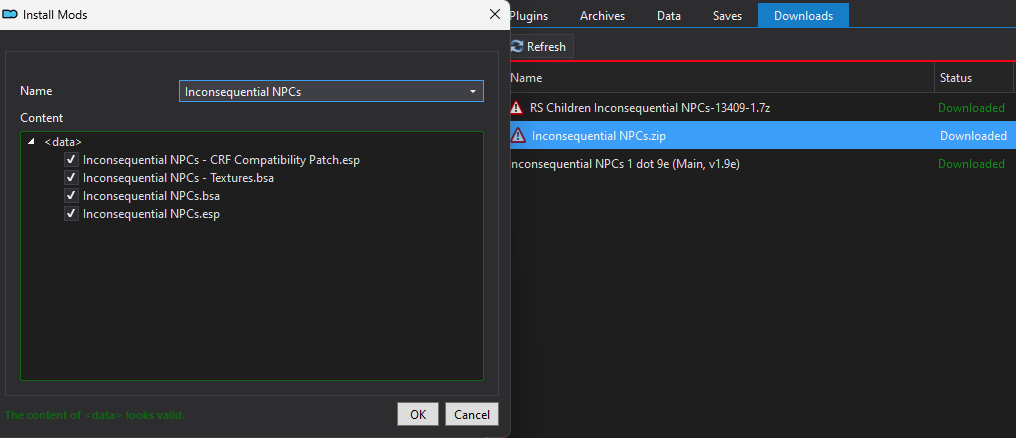Image resolution: width=1016 pixels, height=438 pixels.
Task: Click the Name input field text
Action: pos(243,92)
